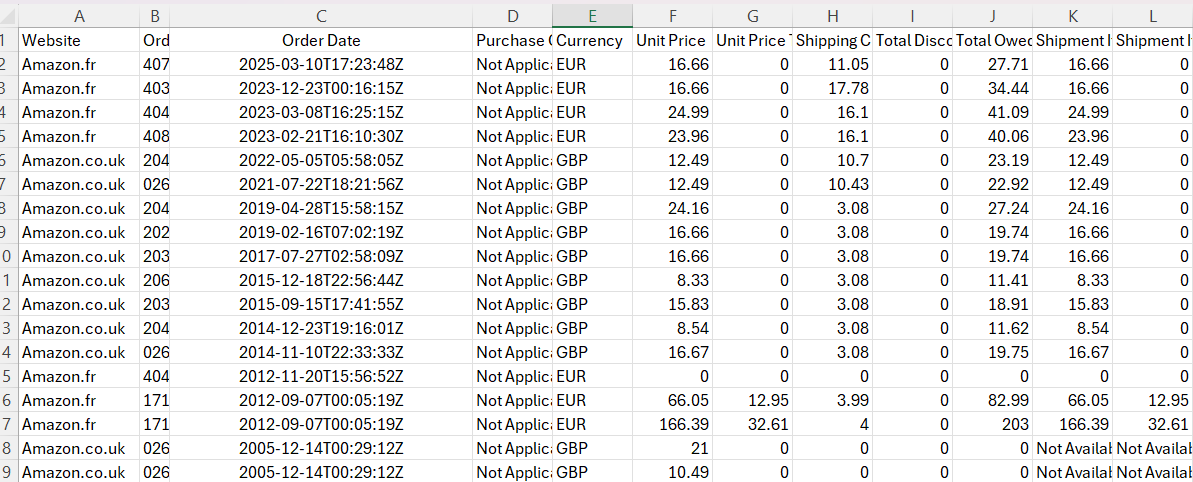Select cell with date 2019-02-16T07:02:19Z
Image resolution: width=1193 pixels, height=482 pixels.
pos(321,233)
